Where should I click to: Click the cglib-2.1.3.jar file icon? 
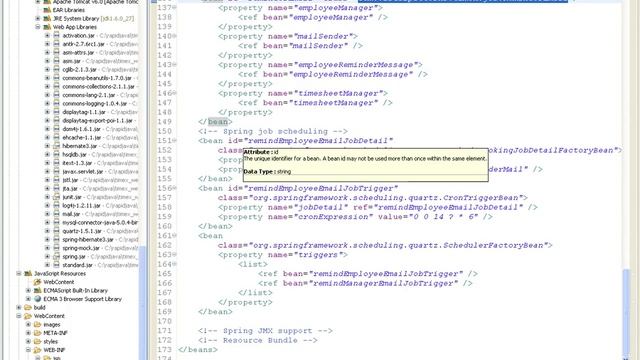(56, 69)
